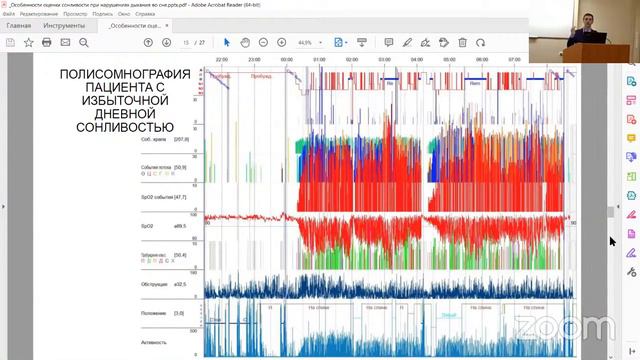Open the Редактирование menu

39,14
